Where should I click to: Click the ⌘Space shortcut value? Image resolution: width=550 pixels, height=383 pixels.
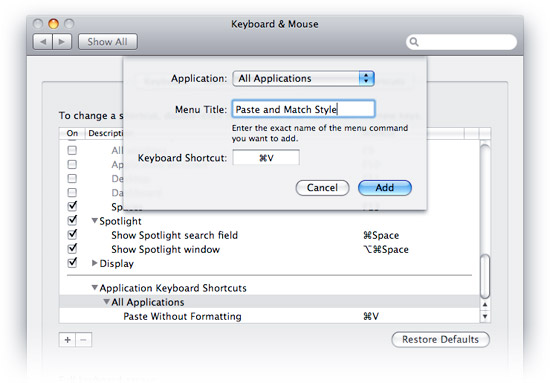(x=381, y=235)
